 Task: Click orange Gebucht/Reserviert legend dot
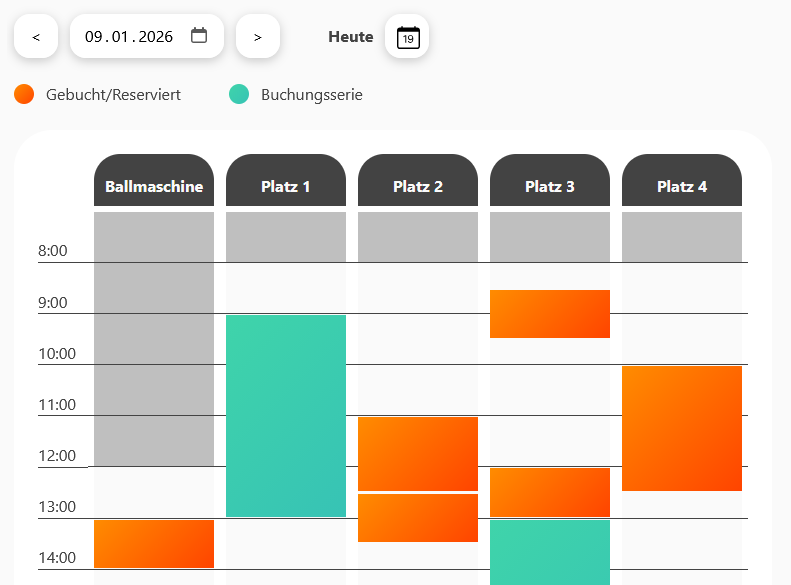[24, 95]
